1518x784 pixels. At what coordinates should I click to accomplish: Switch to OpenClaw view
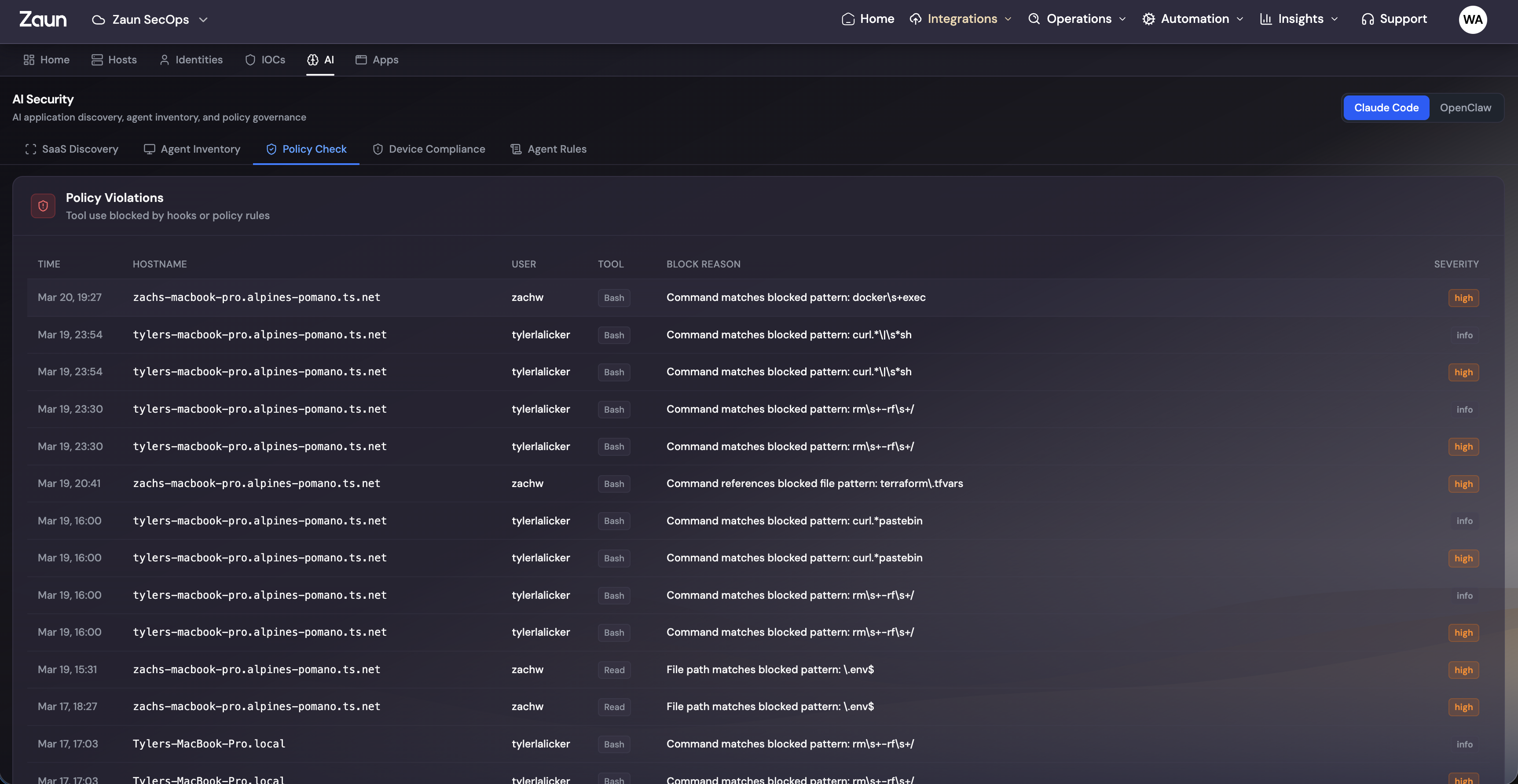1465,108
